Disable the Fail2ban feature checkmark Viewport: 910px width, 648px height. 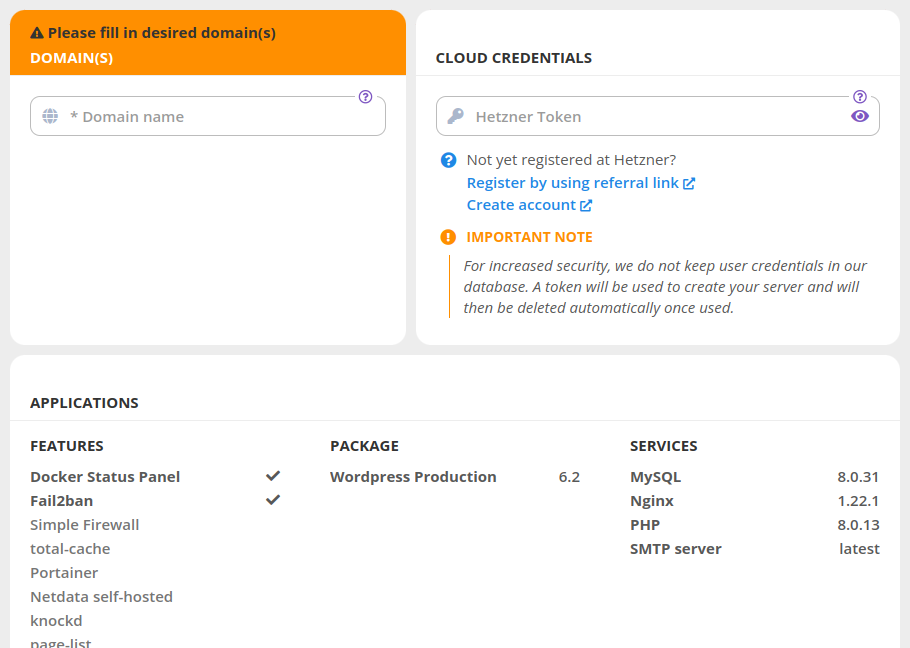pos(272,500)
